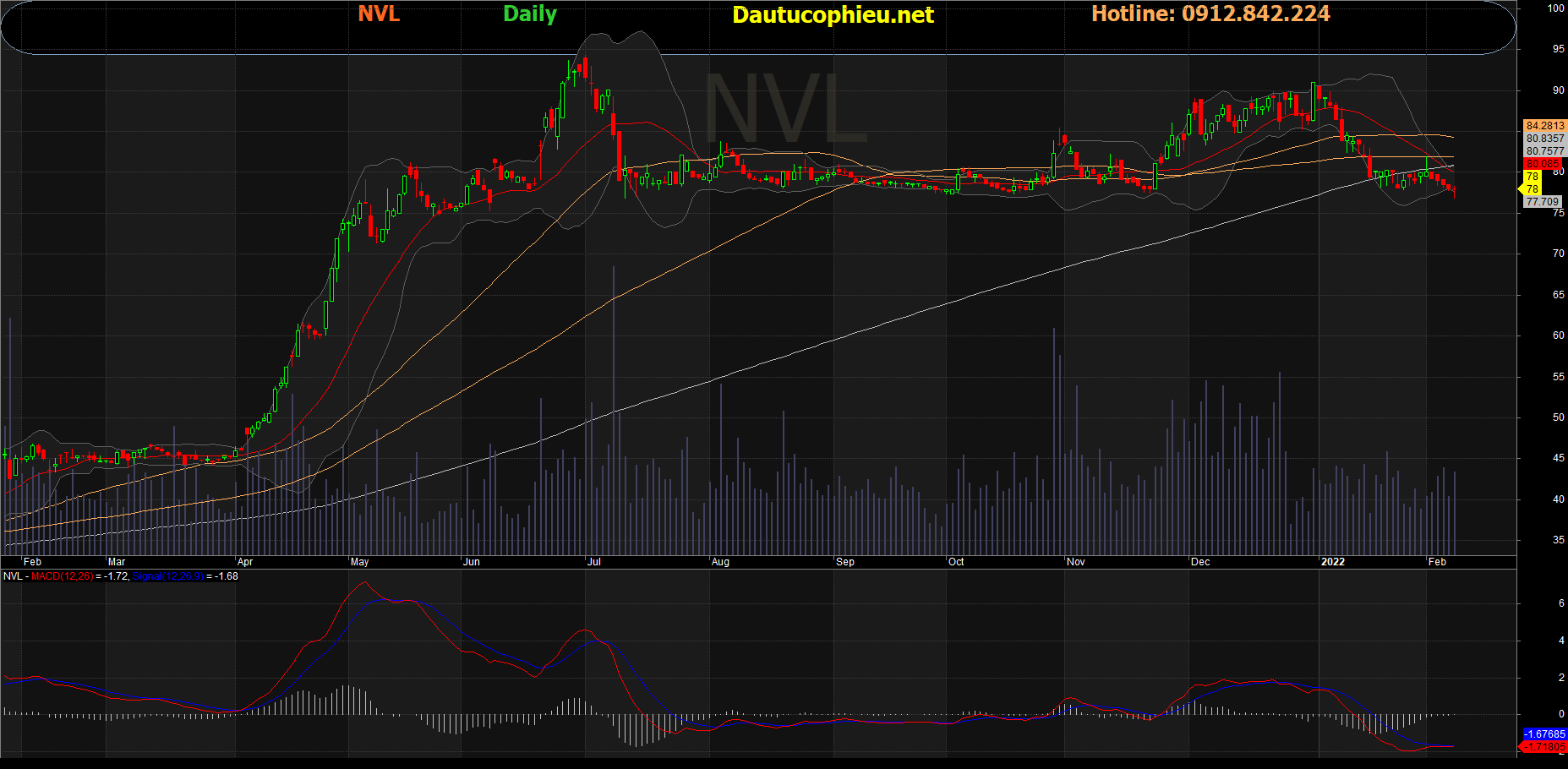
Task: Click the Hotline phone number text
Action: coord(1210,14)
